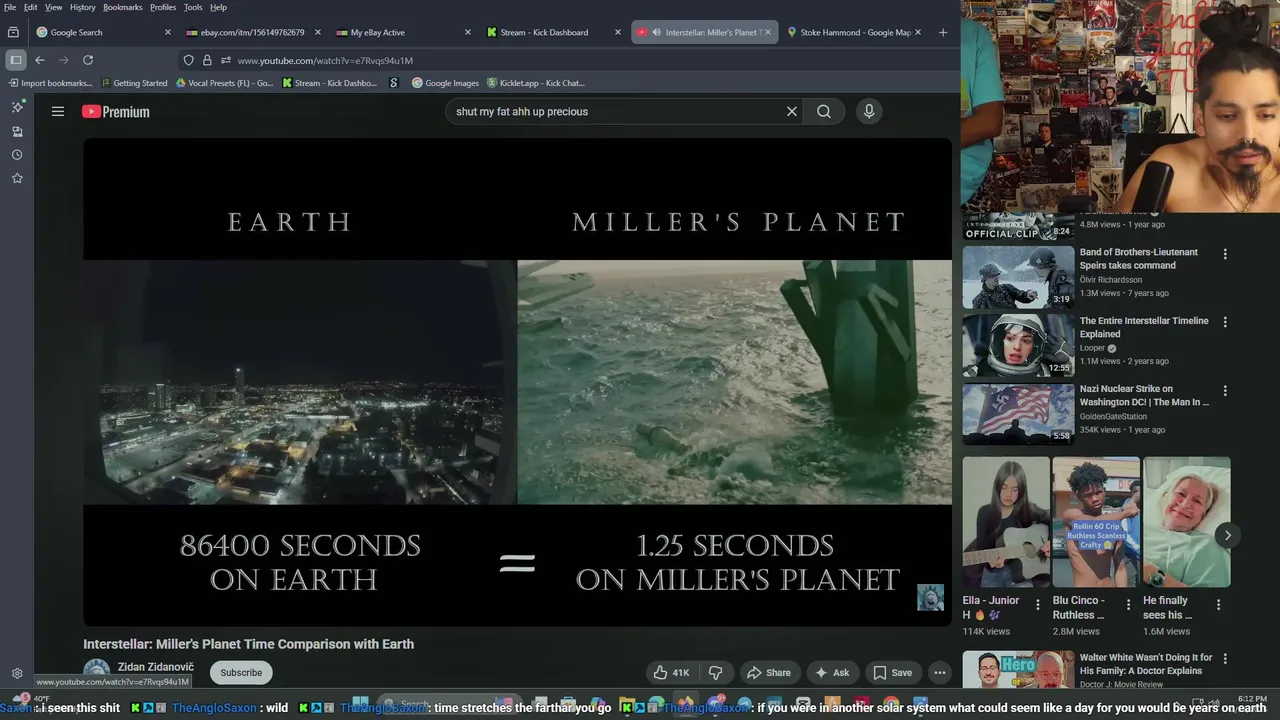Open the Tools menu
The height and width of the screenshot is (720, 1280).
[x=193, y=7]
